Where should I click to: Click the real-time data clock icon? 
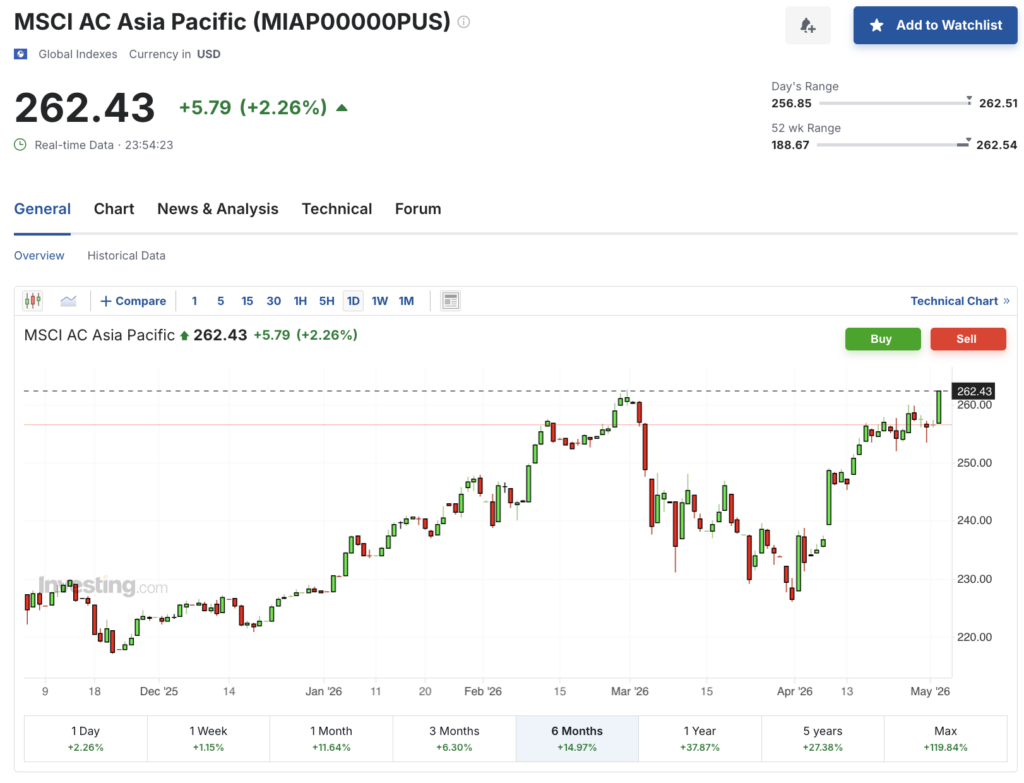pyautogui.click(x=20, y=145)
